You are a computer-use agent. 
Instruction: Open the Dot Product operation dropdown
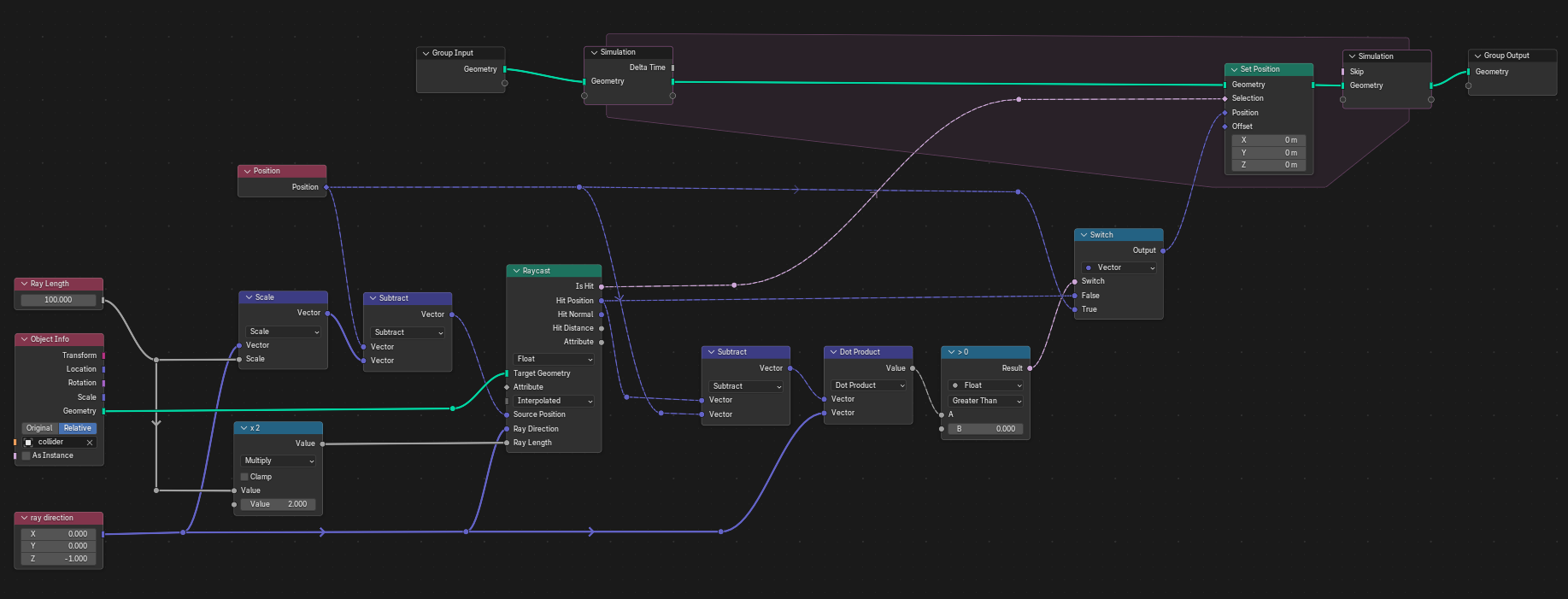pyautogui.click(x=868, y=385)
